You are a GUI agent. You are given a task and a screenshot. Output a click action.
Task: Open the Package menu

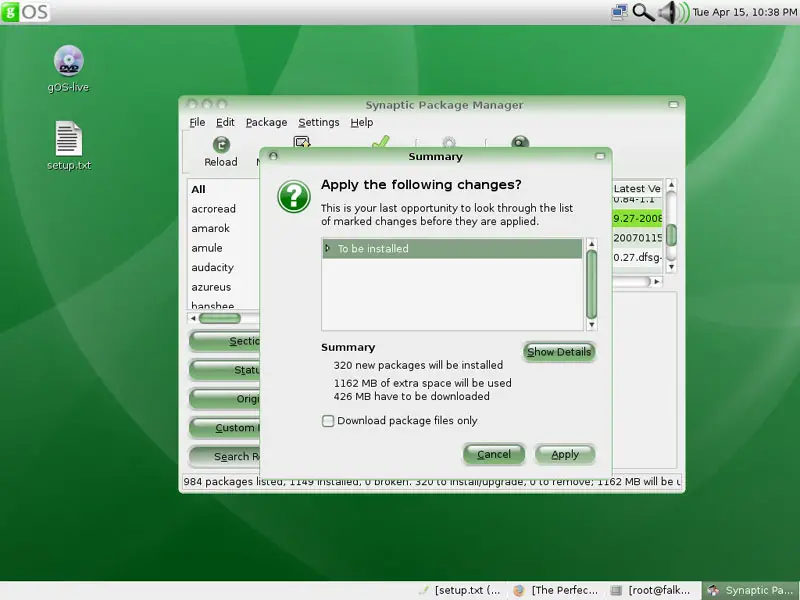click(266, 122)
